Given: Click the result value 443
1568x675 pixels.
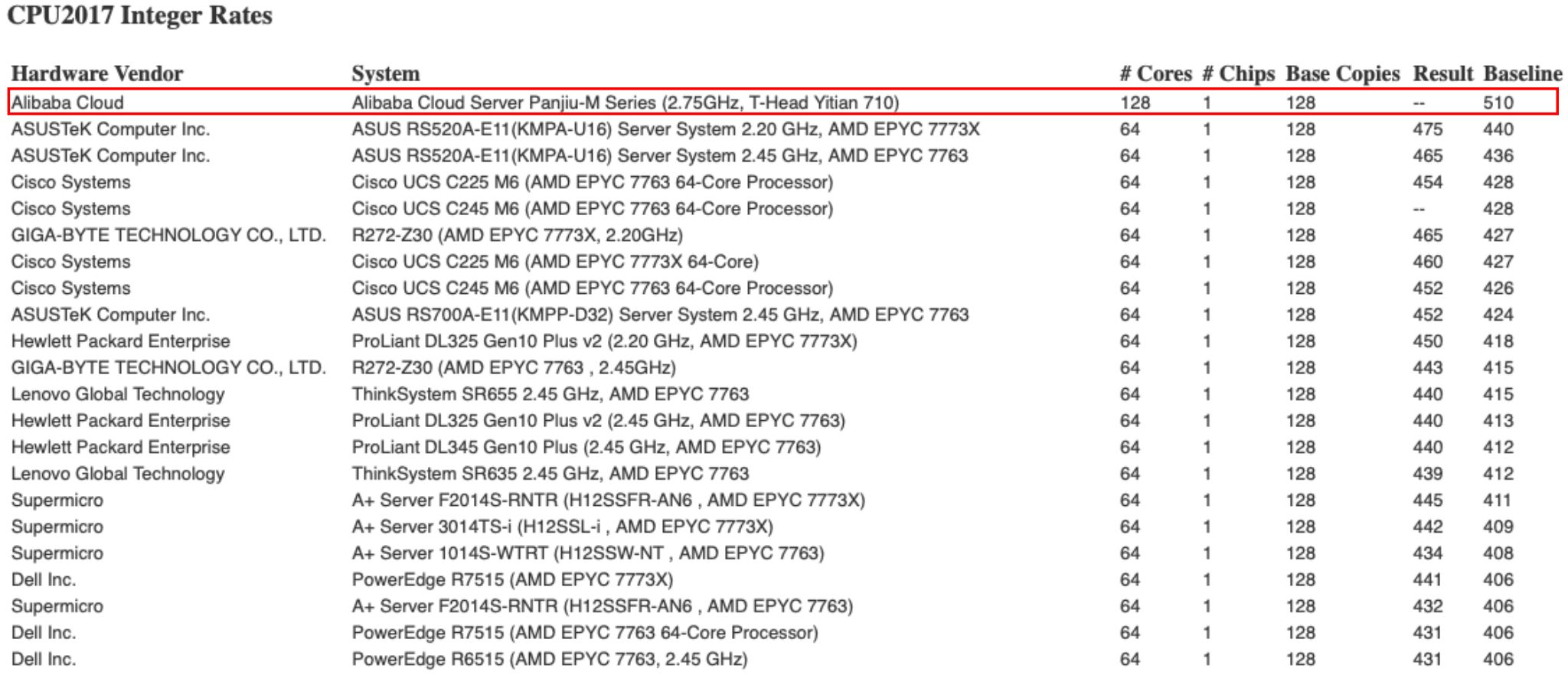Looking at the screenshot, I should point(1428,368).
